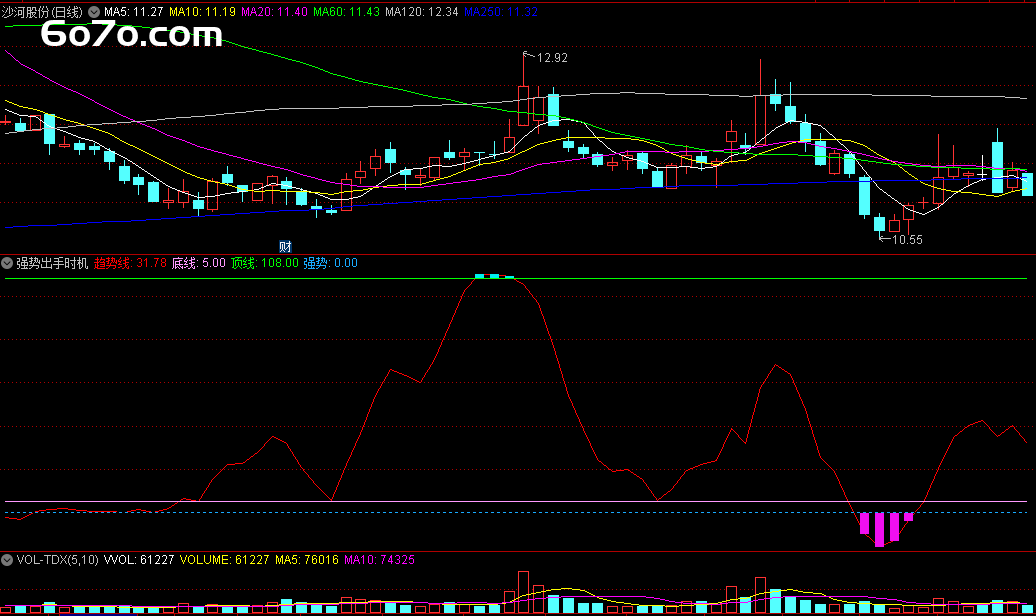Screen dimensions: 1036x616
Task: Click the 底线: 5.00 value
Action: [x=198, y=263]
